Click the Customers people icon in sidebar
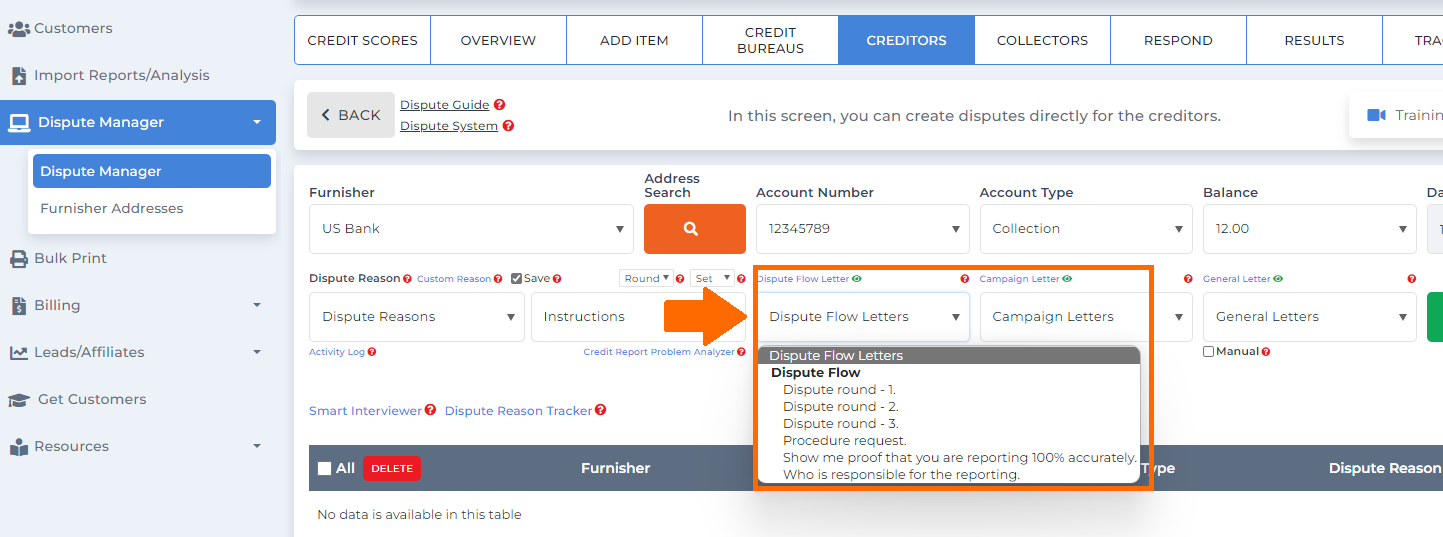Image resolution: width=1443 pixels, height=537 pixels. point(19,29)
